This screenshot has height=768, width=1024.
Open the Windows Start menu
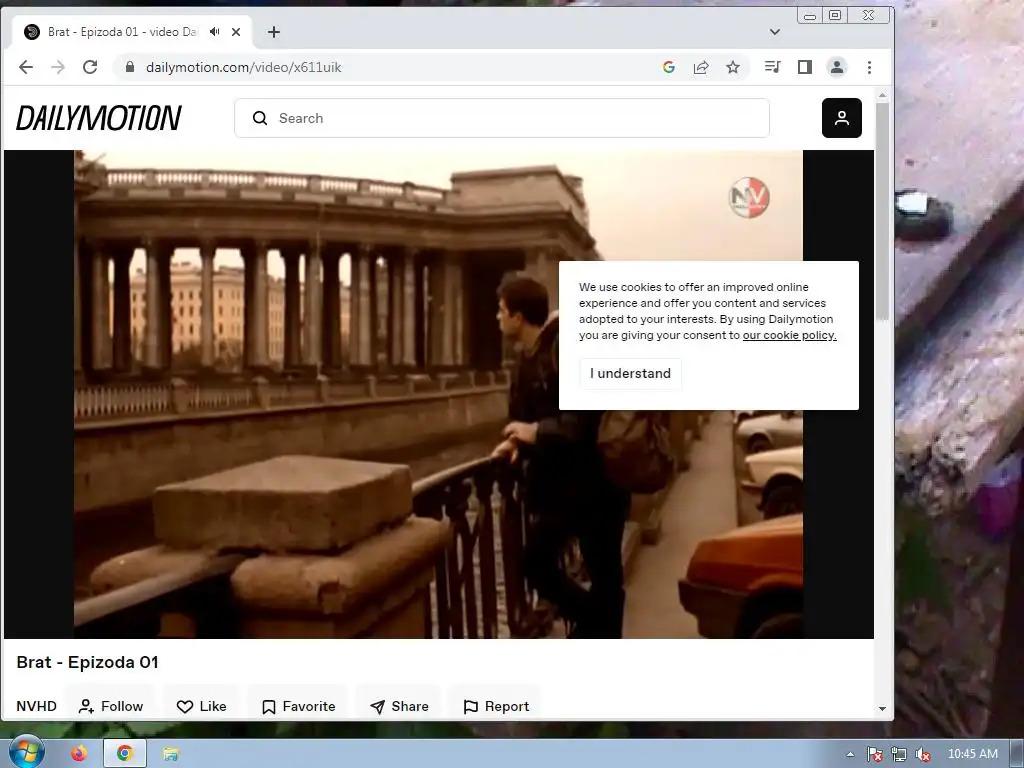pos(26,752)
